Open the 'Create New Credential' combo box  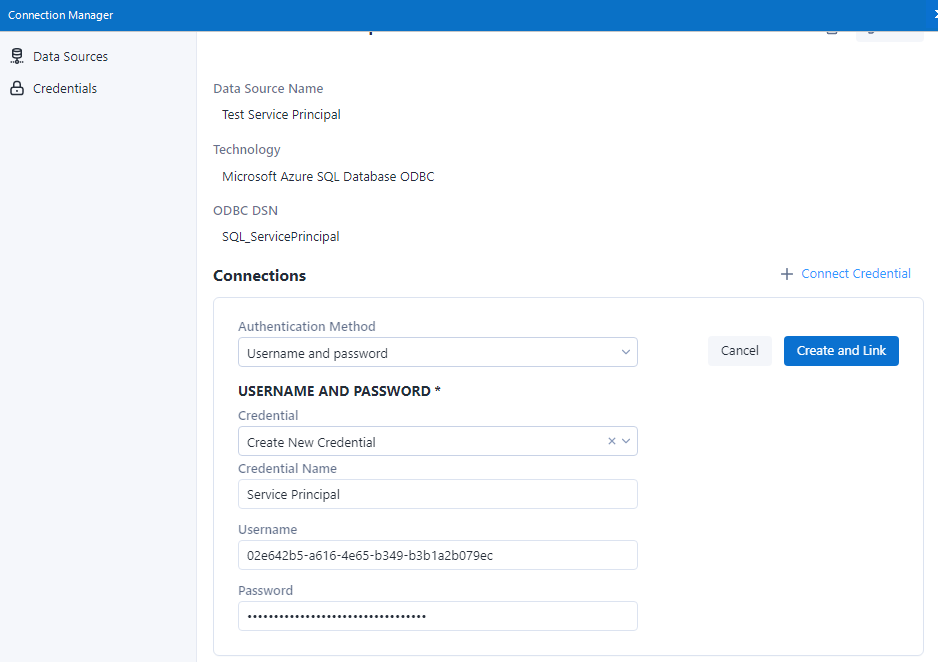pos(420,442)
